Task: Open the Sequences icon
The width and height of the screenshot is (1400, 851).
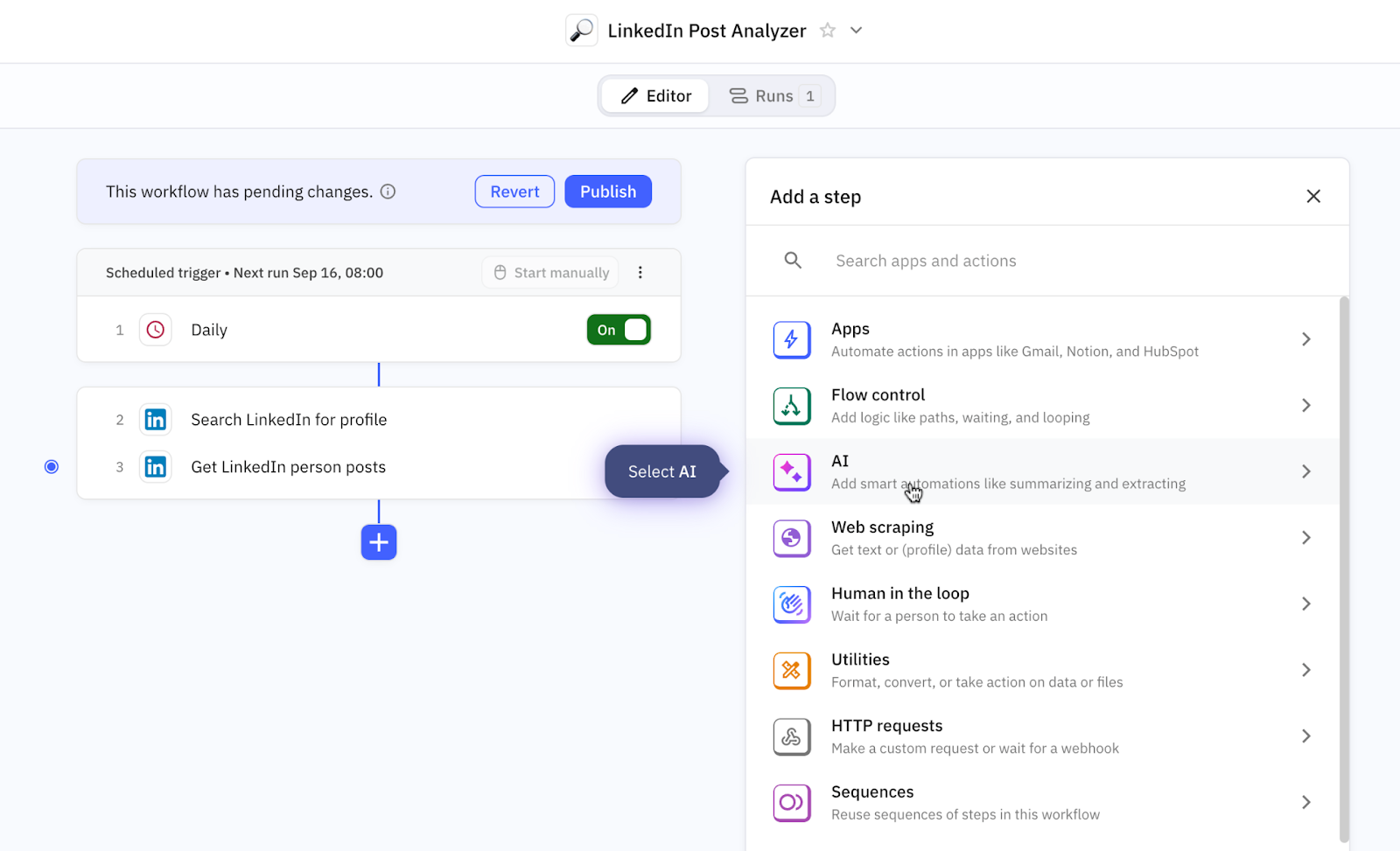Action: [x=791, y=803]
